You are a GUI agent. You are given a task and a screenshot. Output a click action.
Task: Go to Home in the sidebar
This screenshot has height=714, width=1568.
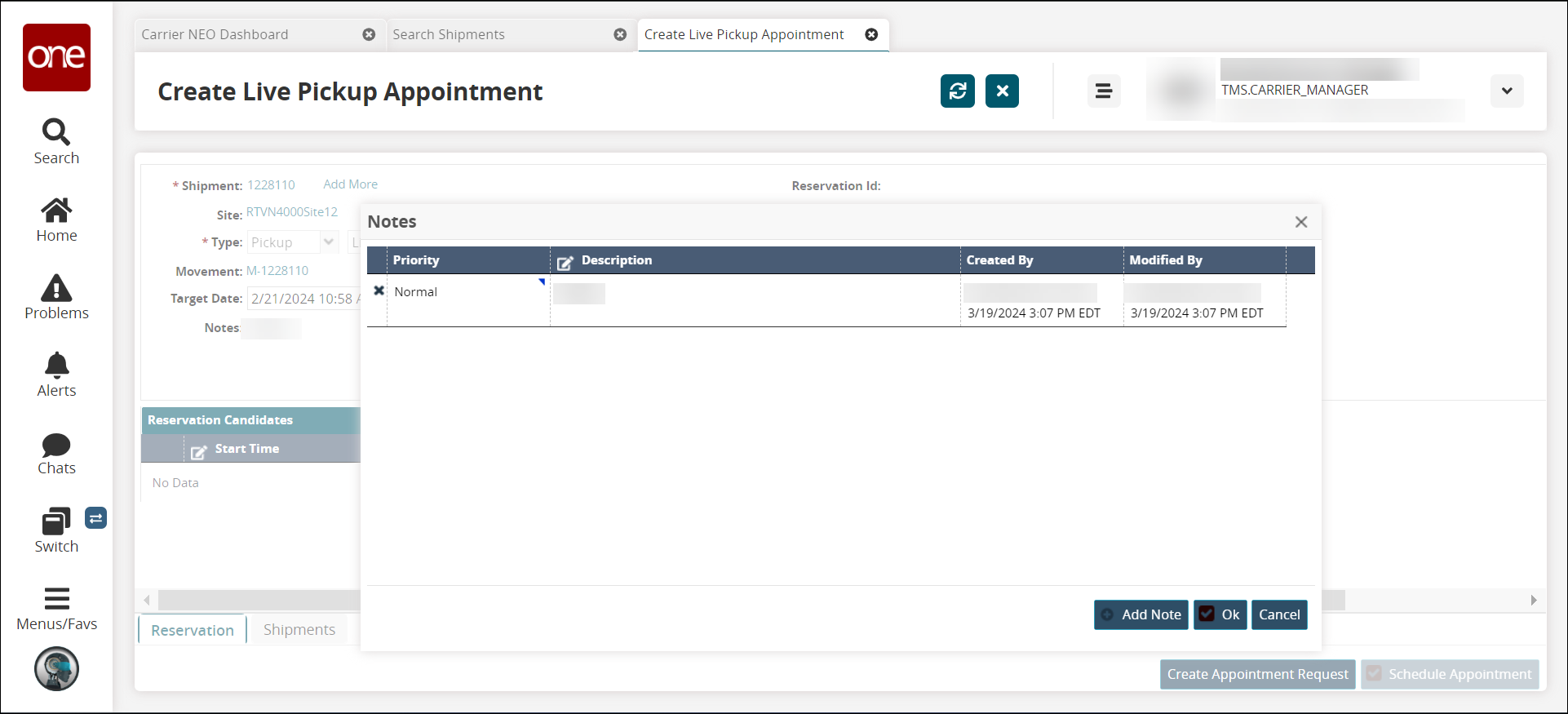click(x=56, y=220)
